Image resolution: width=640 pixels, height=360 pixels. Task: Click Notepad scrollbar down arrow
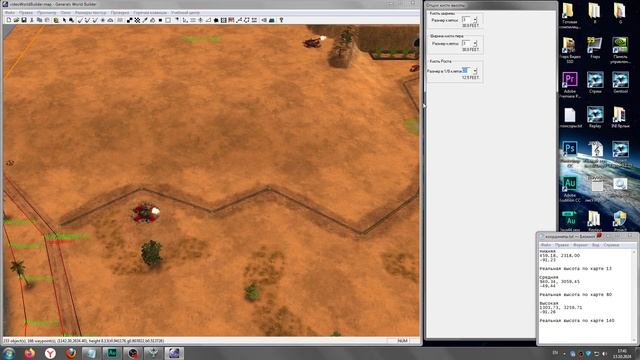(x=634, y=340)
